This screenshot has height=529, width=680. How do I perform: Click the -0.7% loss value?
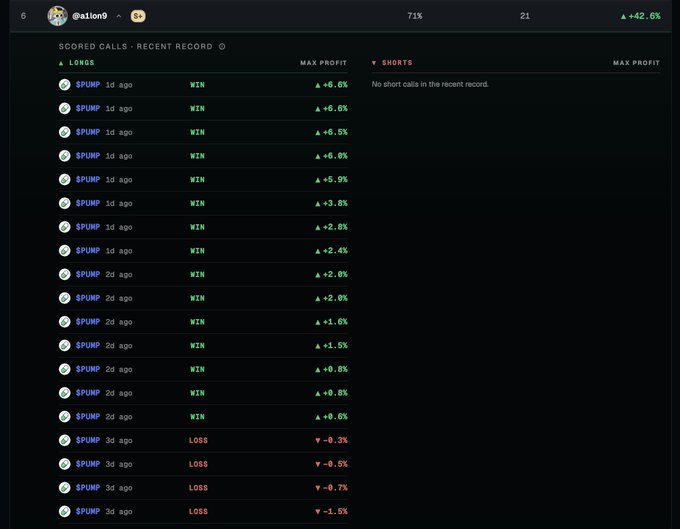pyautogui.click(x=331, y=487)
